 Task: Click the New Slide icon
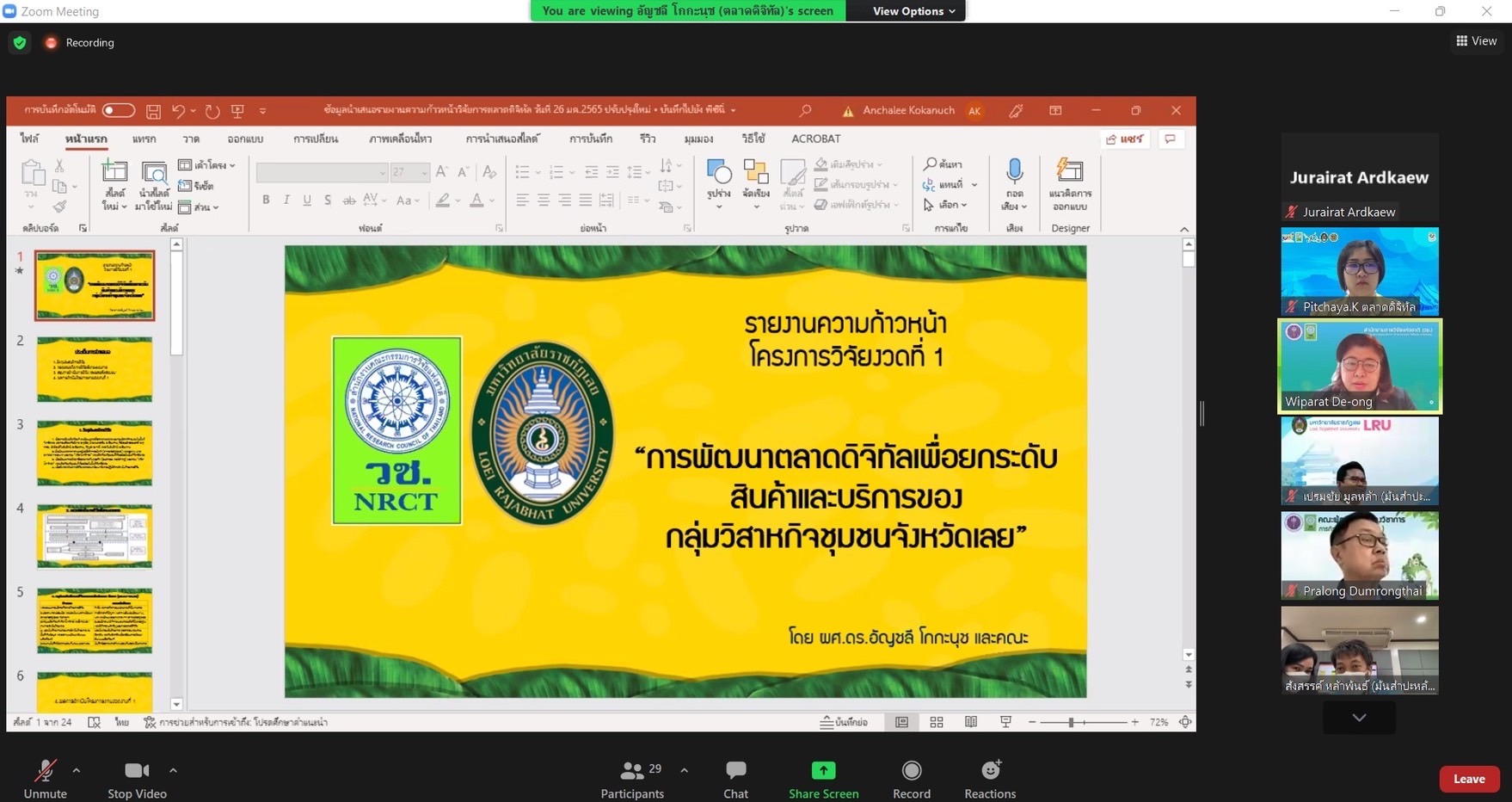(x=114, y=171)
